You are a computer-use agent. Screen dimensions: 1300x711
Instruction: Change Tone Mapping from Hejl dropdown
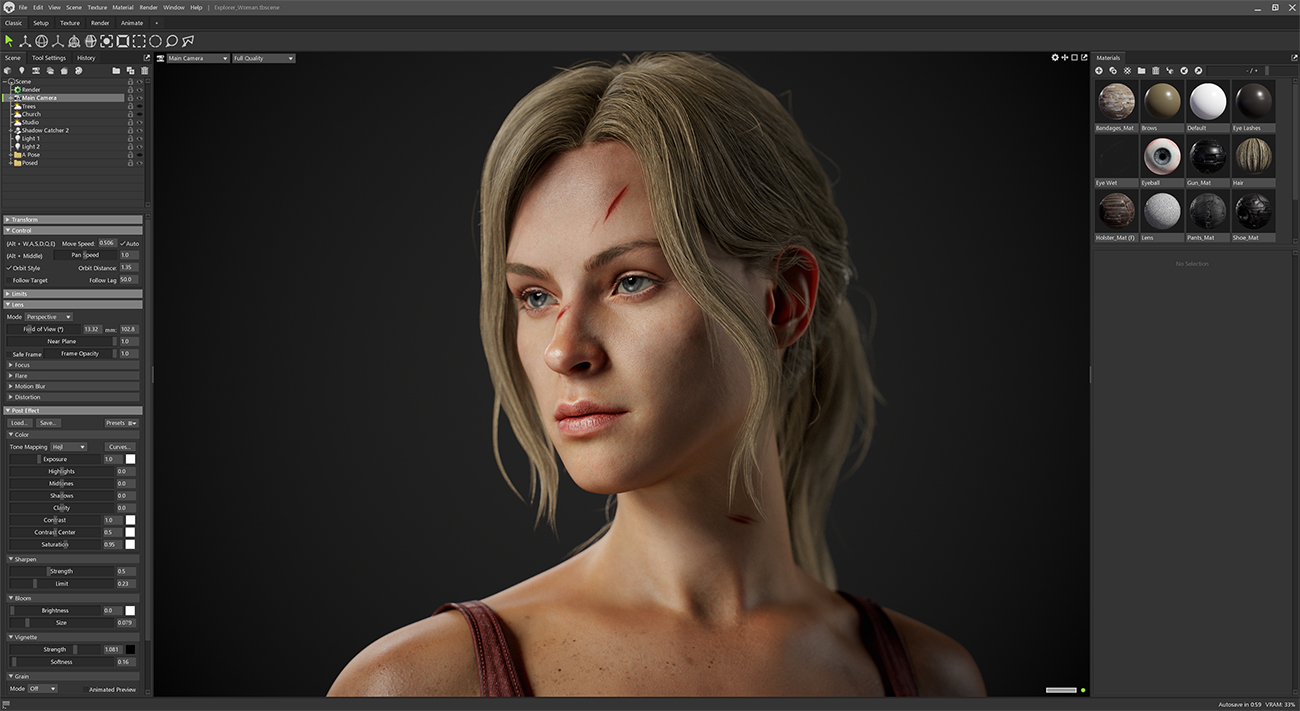[67, 446]
